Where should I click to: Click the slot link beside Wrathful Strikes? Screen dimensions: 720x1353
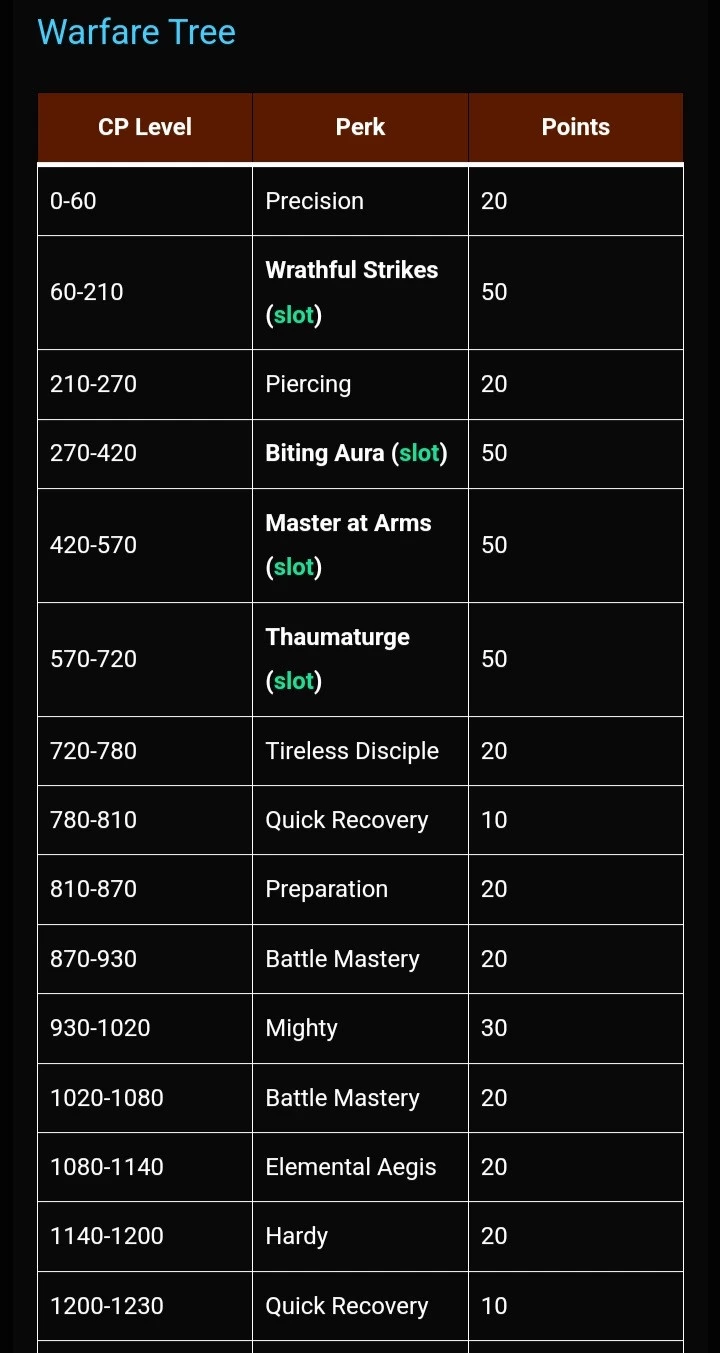pyautogui.click(x=294, y=315)
